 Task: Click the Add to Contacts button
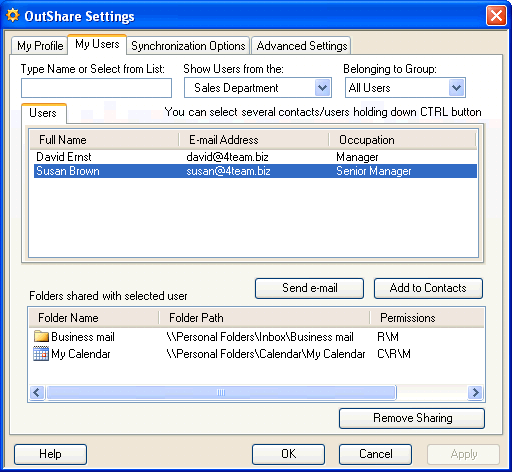tap(428, 288)
